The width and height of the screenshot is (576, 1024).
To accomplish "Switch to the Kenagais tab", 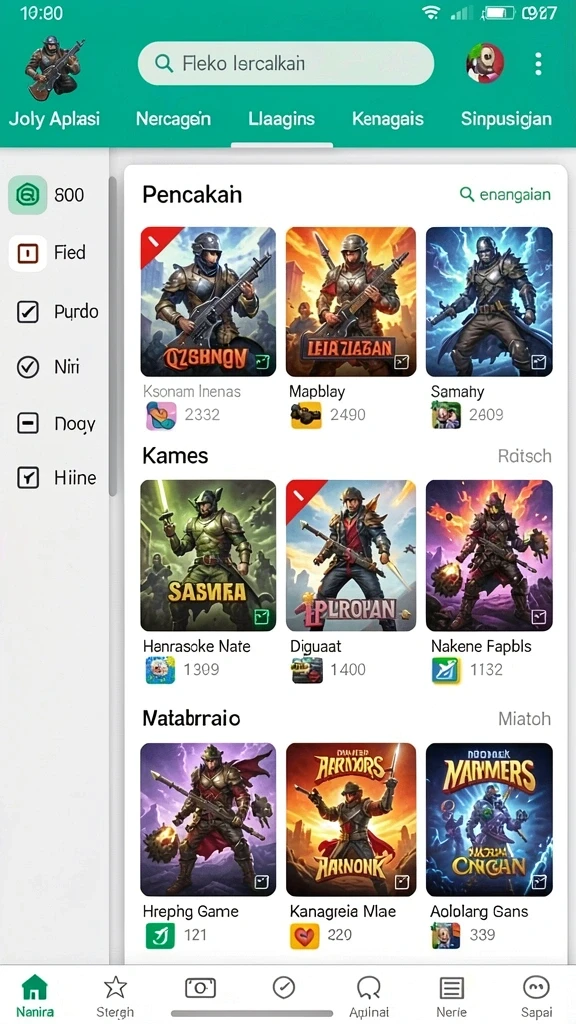I will pos(387,119).
